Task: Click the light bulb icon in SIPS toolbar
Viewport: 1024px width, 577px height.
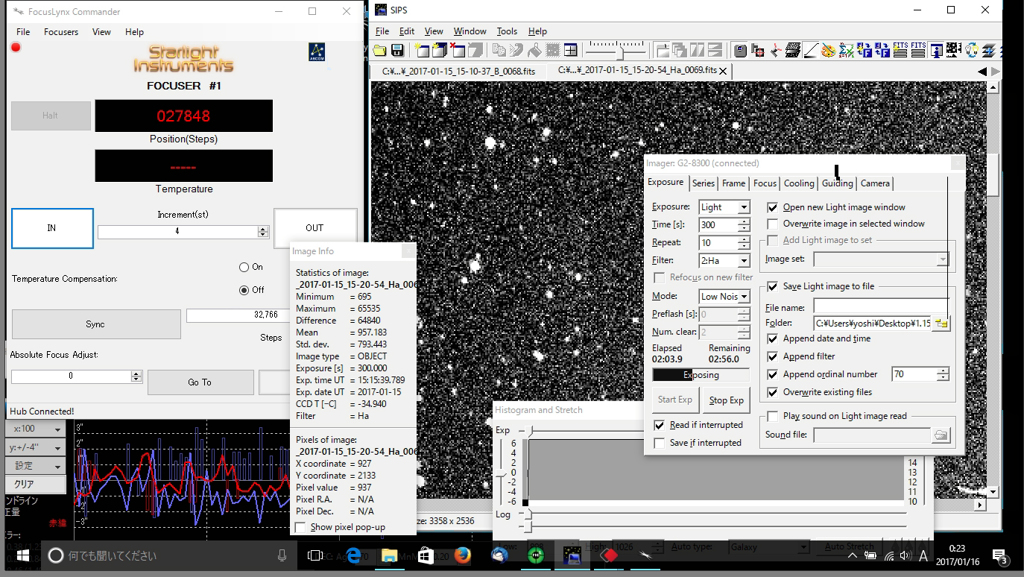Action: click(x=971, y=50)
